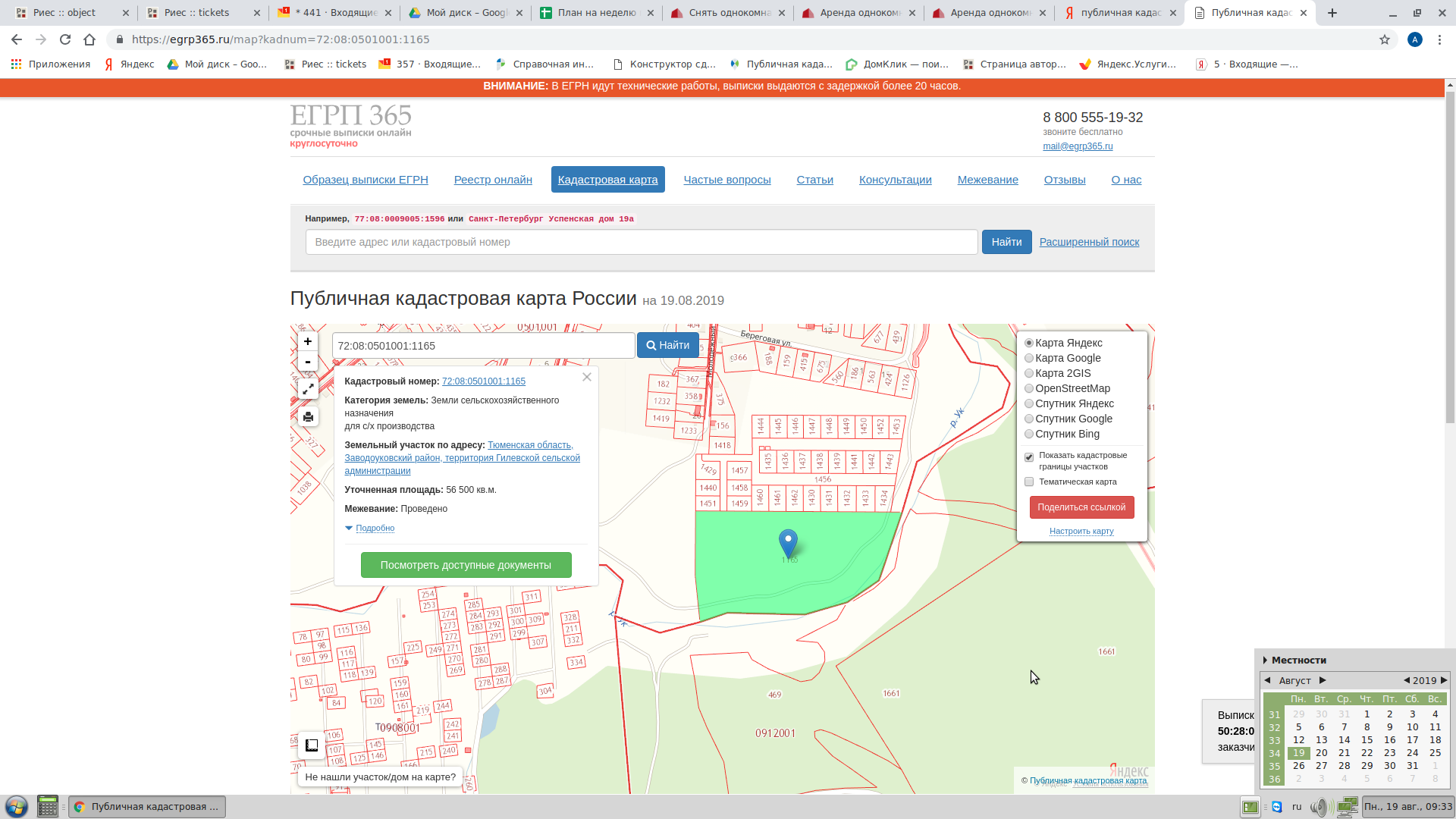Click the taskbar start menu orb

click(17, 806)
